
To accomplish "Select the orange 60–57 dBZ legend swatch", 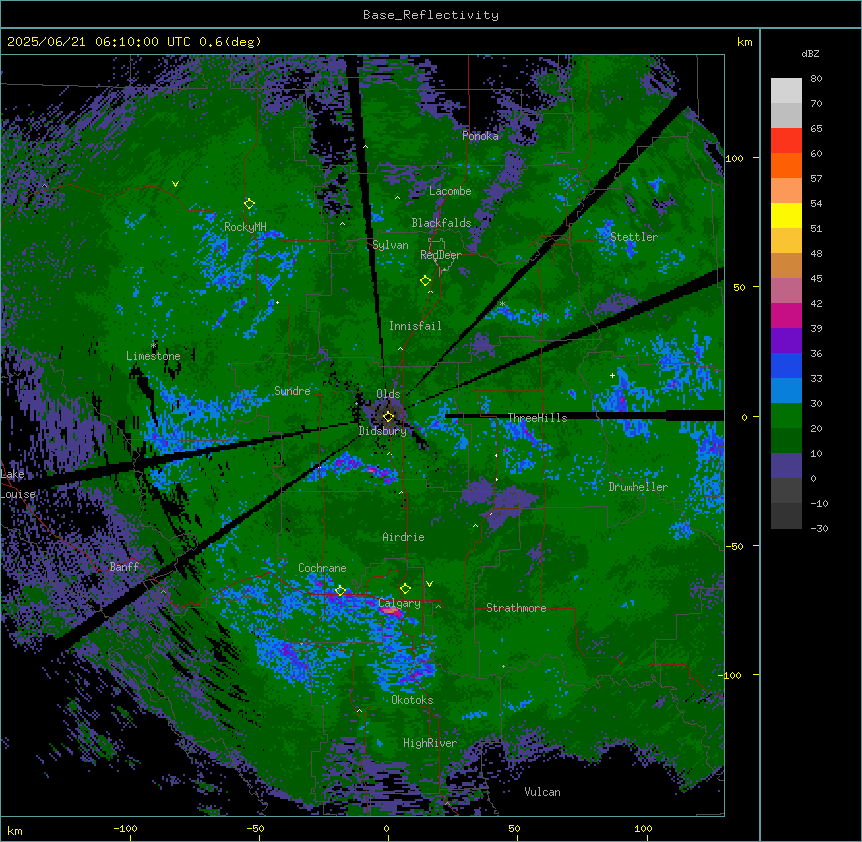I will (786, 165).
